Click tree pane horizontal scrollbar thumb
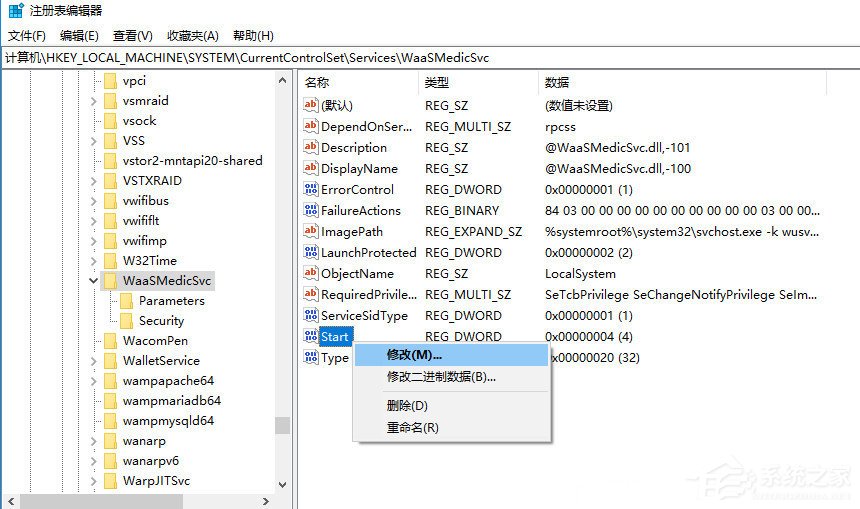 tap(101, 501)
